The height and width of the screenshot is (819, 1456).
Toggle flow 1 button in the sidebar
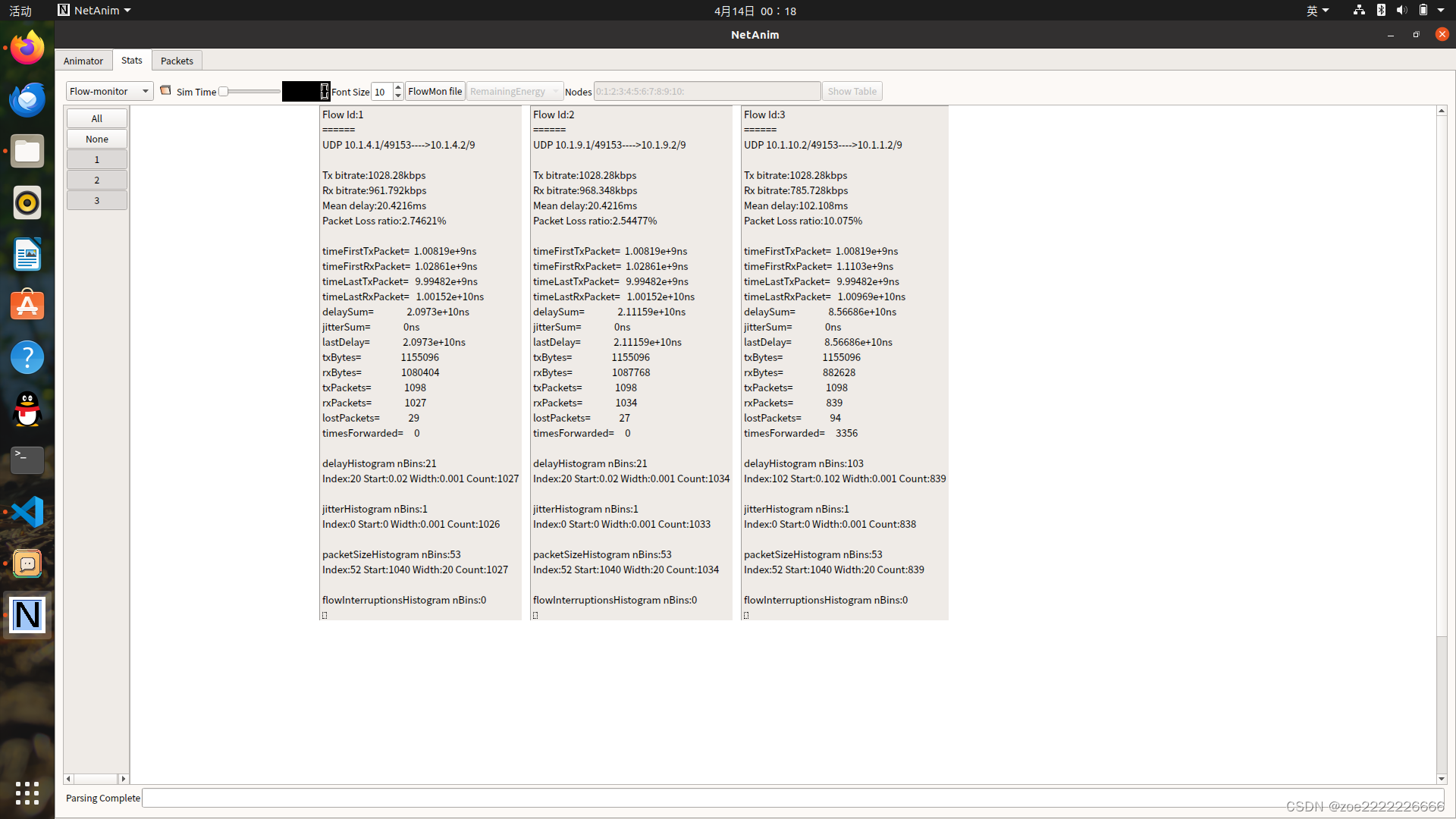(x=97, y=159)
